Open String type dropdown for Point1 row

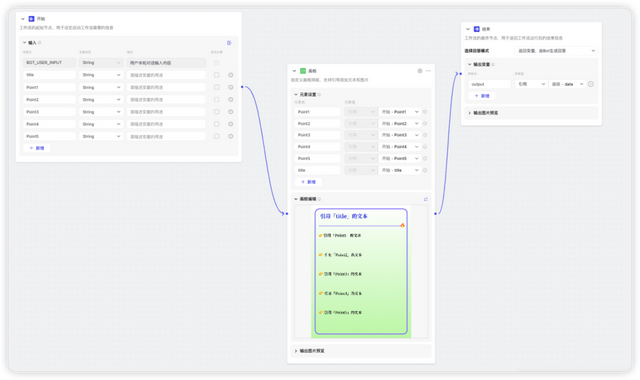click(x=101, y=87)
